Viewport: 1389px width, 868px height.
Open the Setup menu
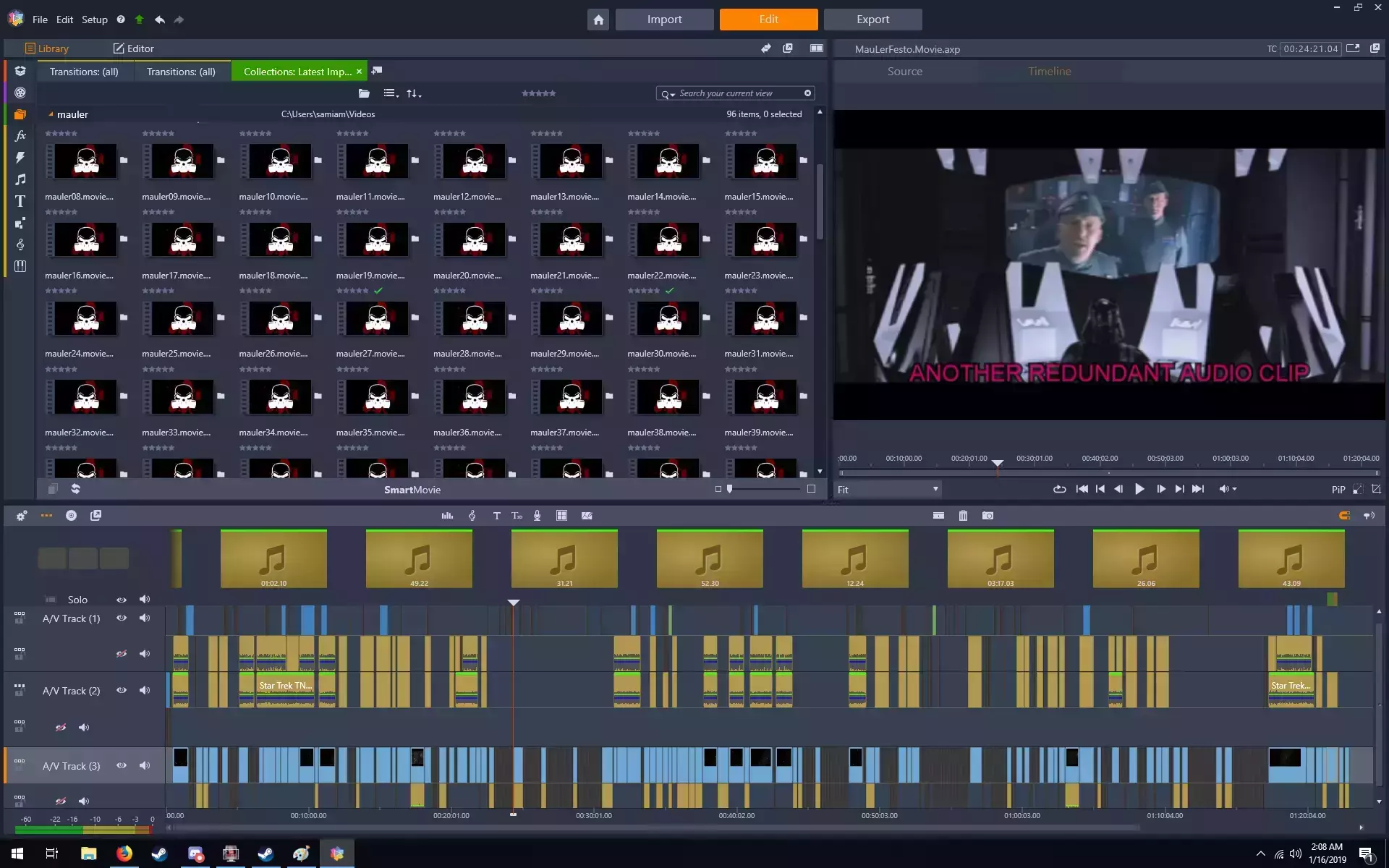[x=94, y=20]
